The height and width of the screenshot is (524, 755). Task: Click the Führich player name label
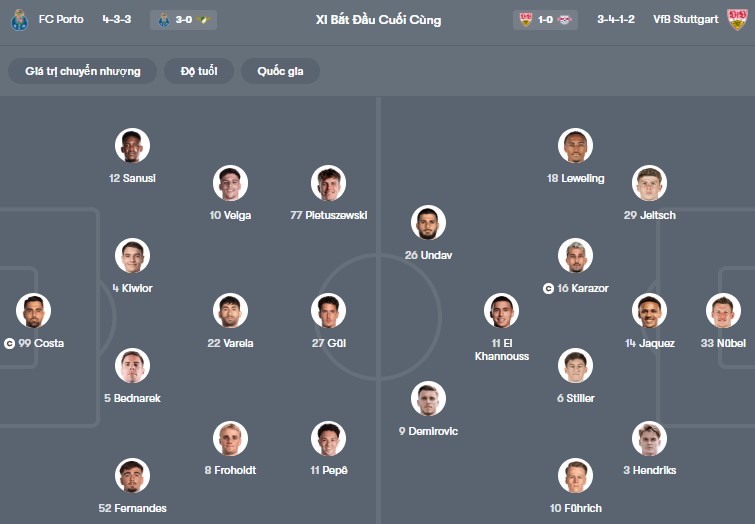point(575,509)
